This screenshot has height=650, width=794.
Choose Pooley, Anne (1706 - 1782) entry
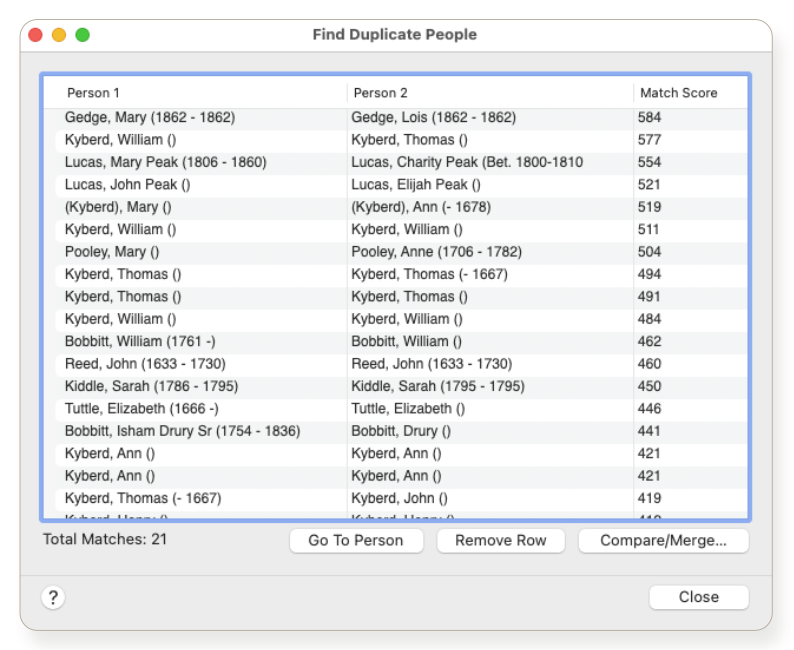pos(436,252)
